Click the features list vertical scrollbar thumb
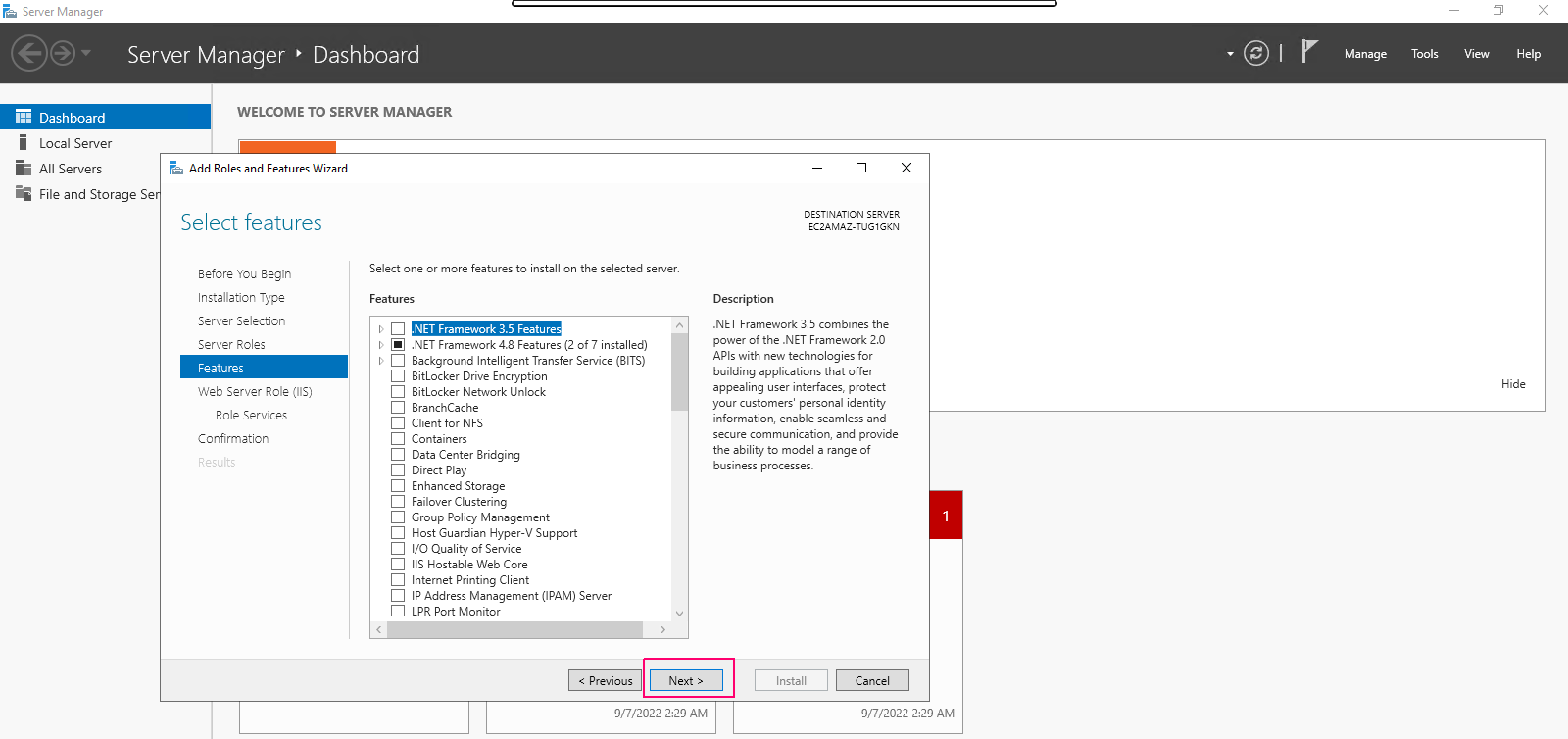 [679, 370]
